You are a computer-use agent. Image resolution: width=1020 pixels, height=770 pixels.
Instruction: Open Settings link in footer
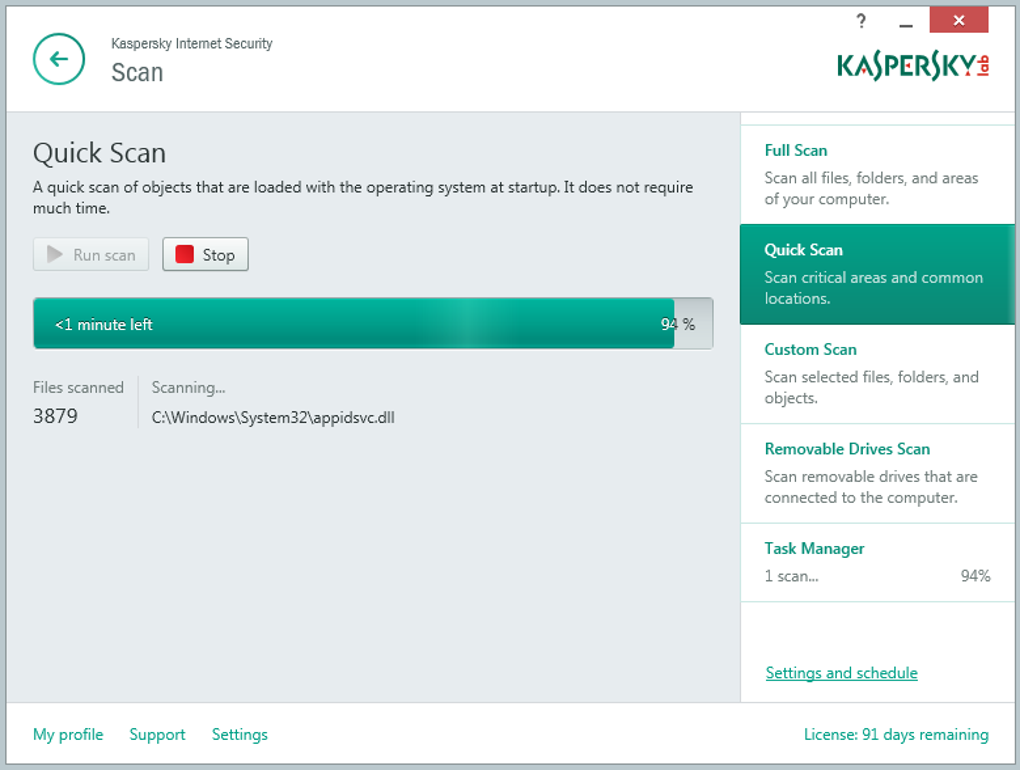click(239, 735)
